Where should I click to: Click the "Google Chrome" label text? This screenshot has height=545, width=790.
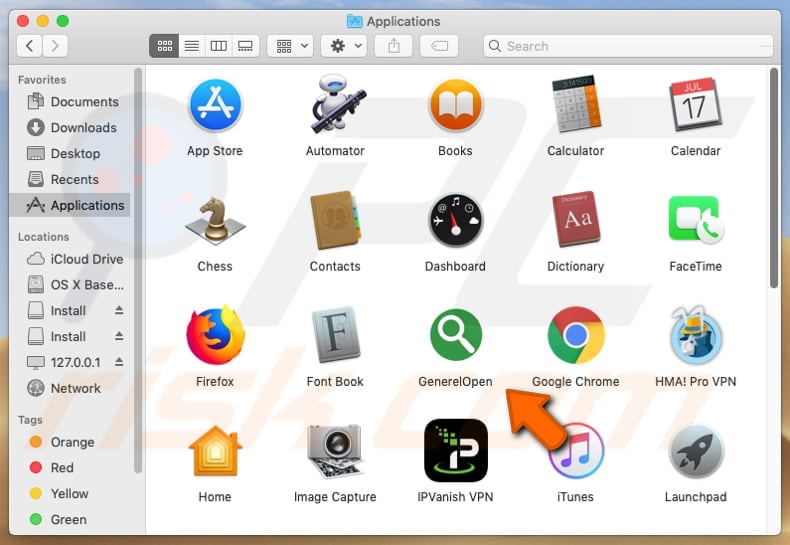pos(576,382)
